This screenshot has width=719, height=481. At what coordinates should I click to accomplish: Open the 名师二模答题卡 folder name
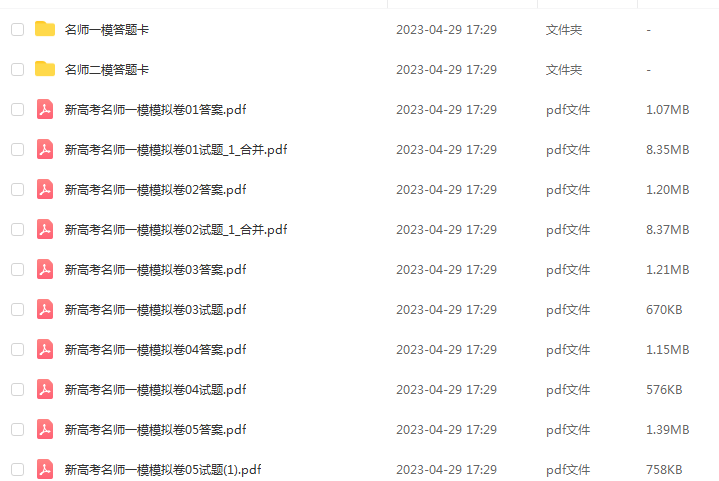(107, 69)
